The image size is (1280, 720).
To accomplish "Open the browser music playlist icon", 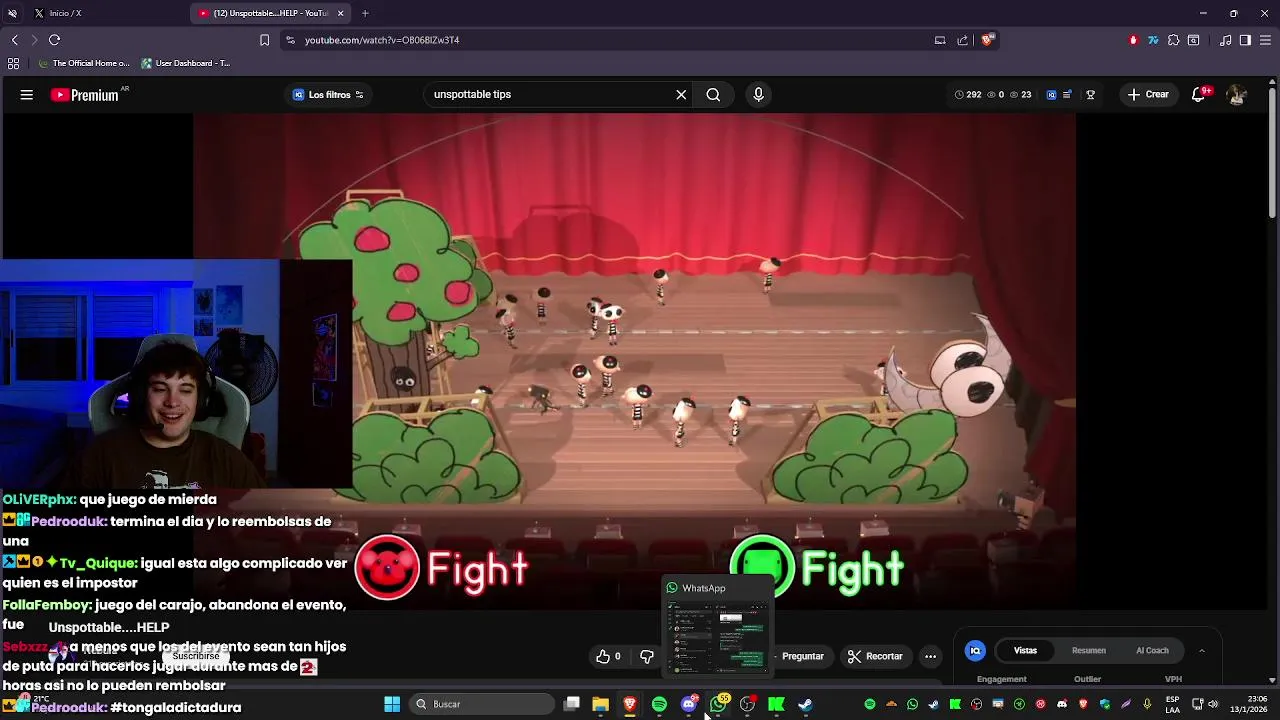I will pos(1226,40).
